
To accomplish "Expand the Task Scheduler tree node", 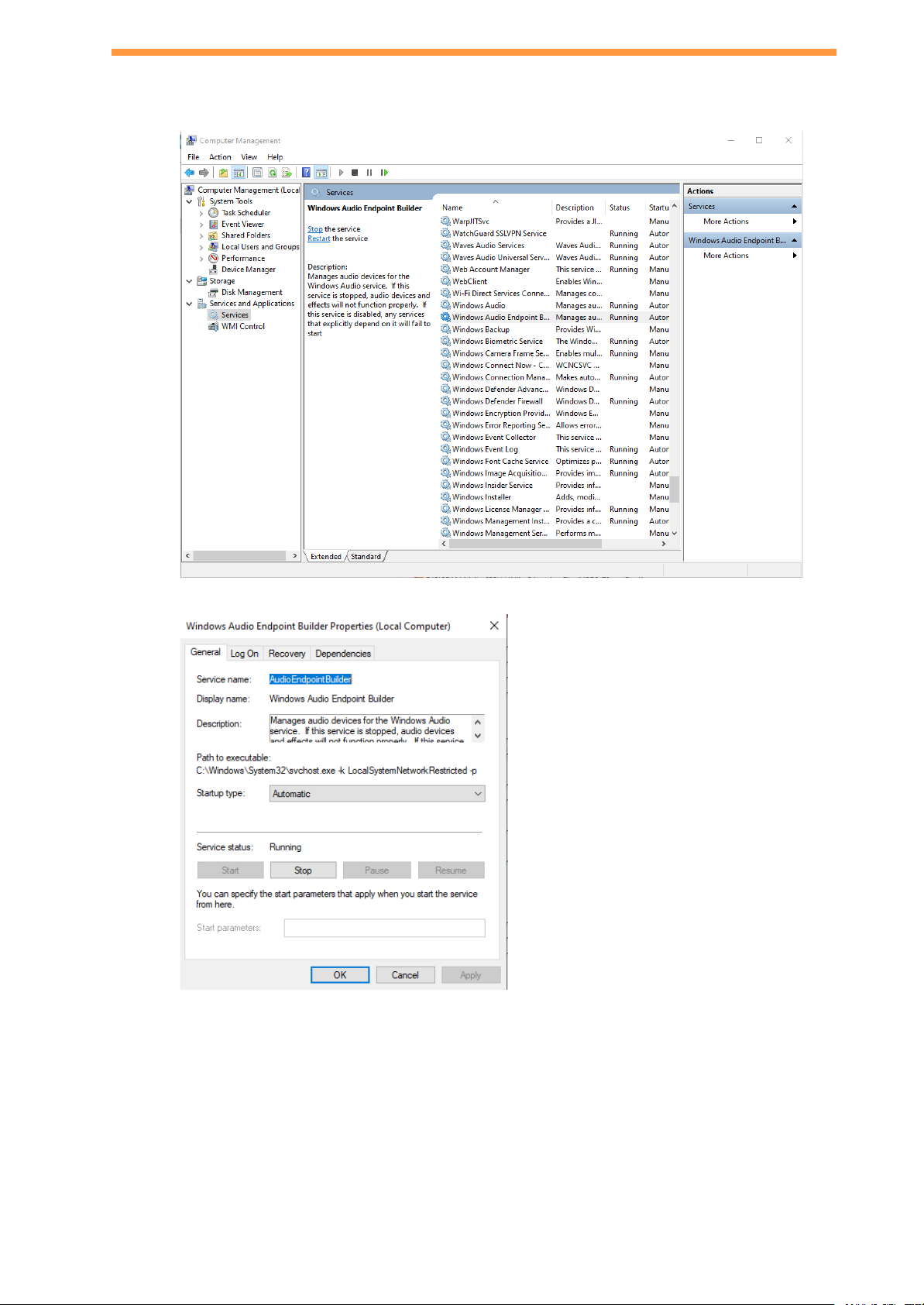I will pyautogui.click(x=201, y=213).
